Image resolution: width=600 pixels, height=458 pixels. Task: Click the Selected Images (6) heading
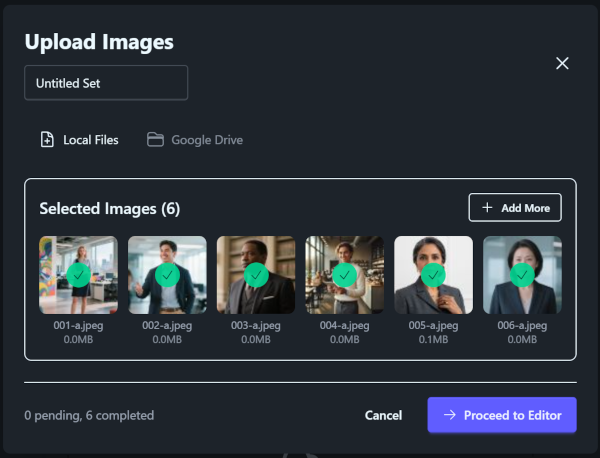tap(110, 209)
